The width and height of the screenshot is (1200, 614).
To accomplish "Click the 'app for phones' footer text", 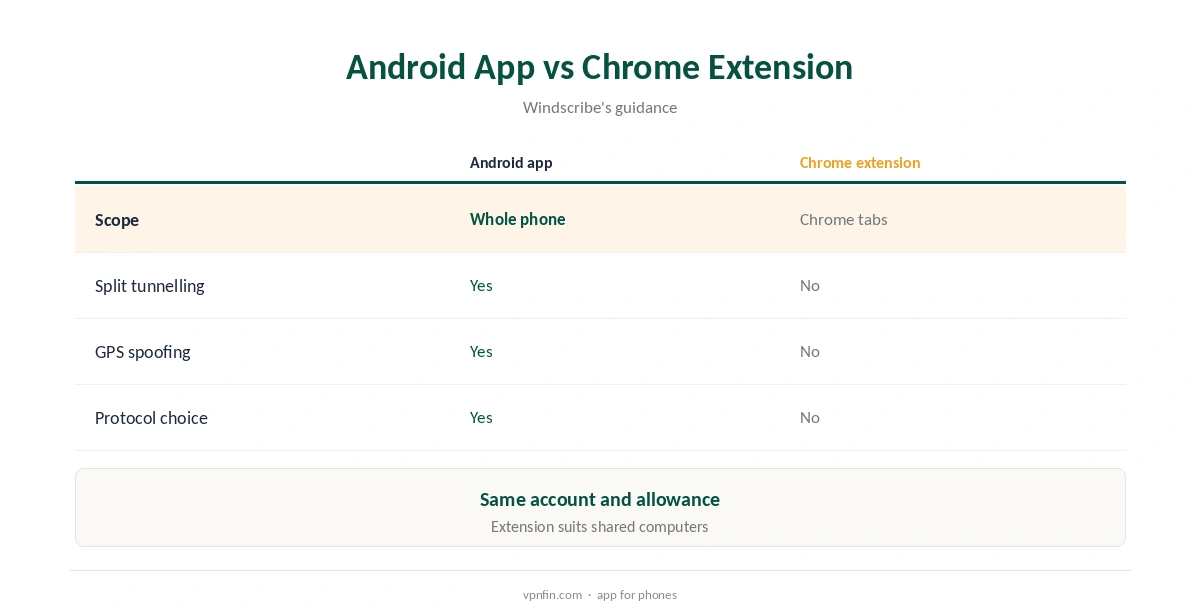I will pos(637,595).
